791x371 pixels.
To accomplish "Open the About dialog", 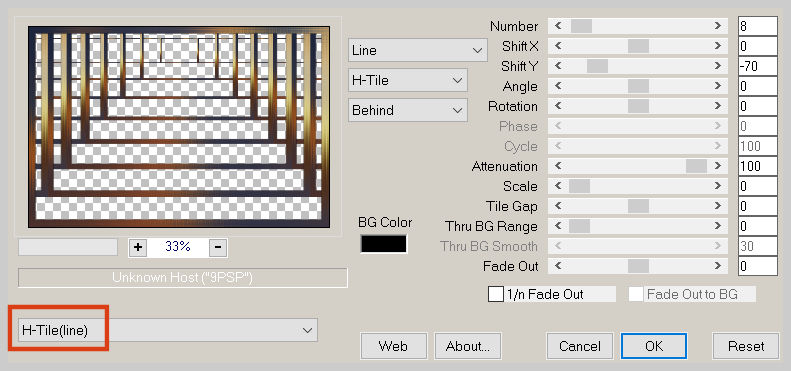I will (468, 346).
